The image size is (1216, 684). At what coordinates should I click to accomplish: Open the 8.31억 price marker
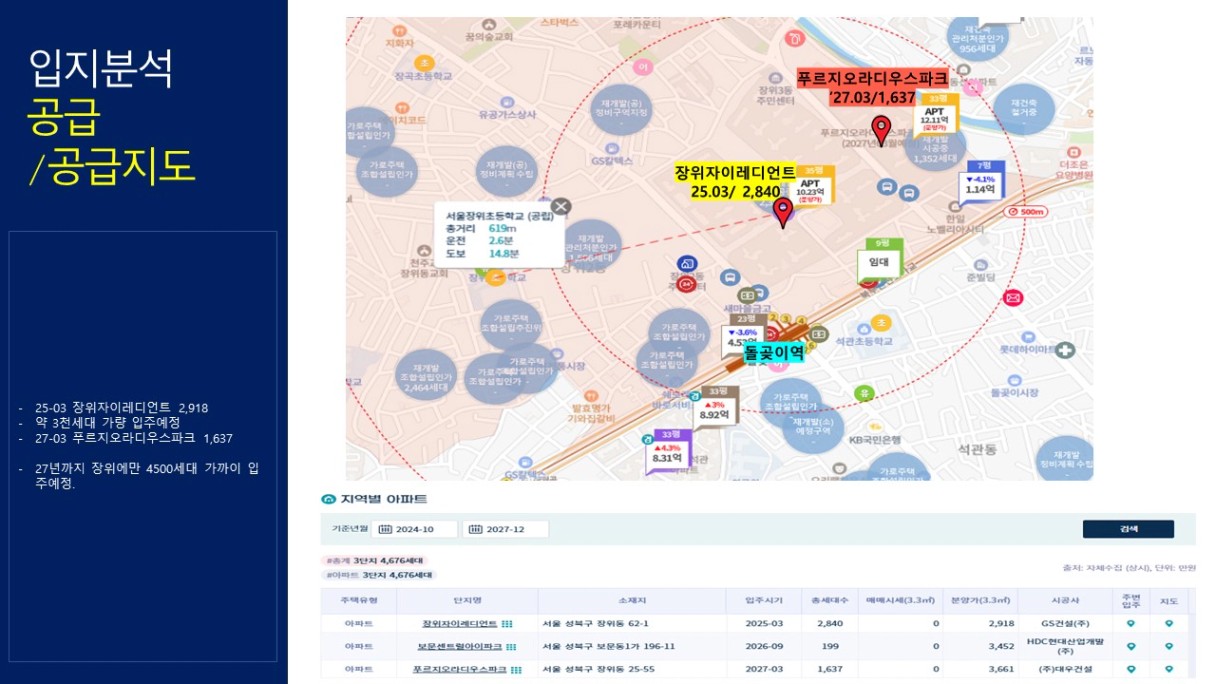pos(668,452)
